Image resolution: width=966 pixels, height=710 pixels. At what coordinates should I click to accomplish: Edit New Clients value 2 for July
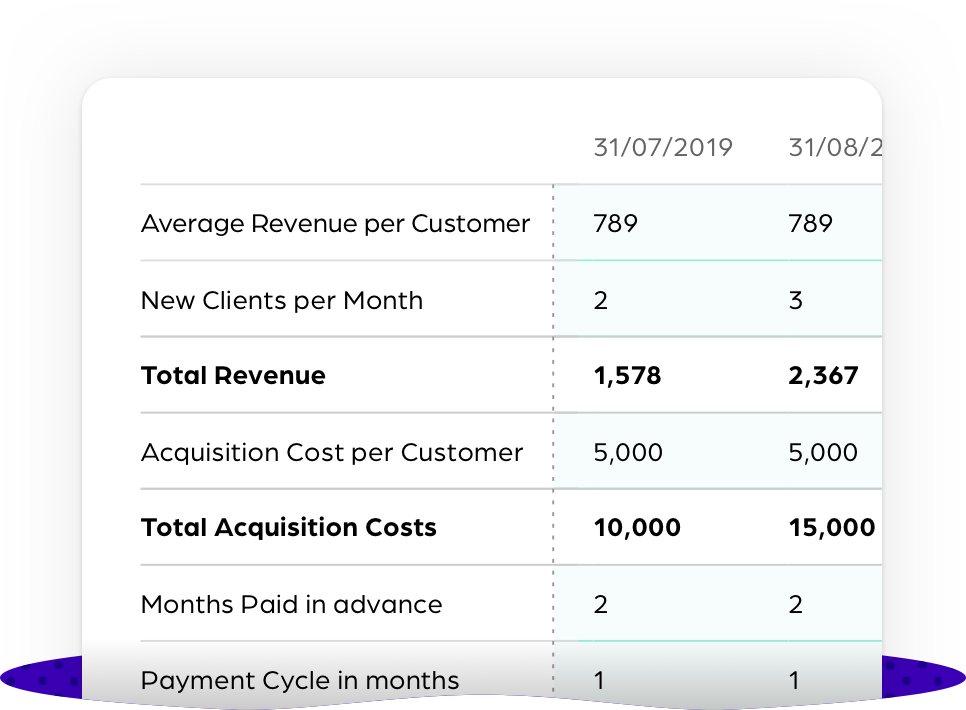pos(601,300)
